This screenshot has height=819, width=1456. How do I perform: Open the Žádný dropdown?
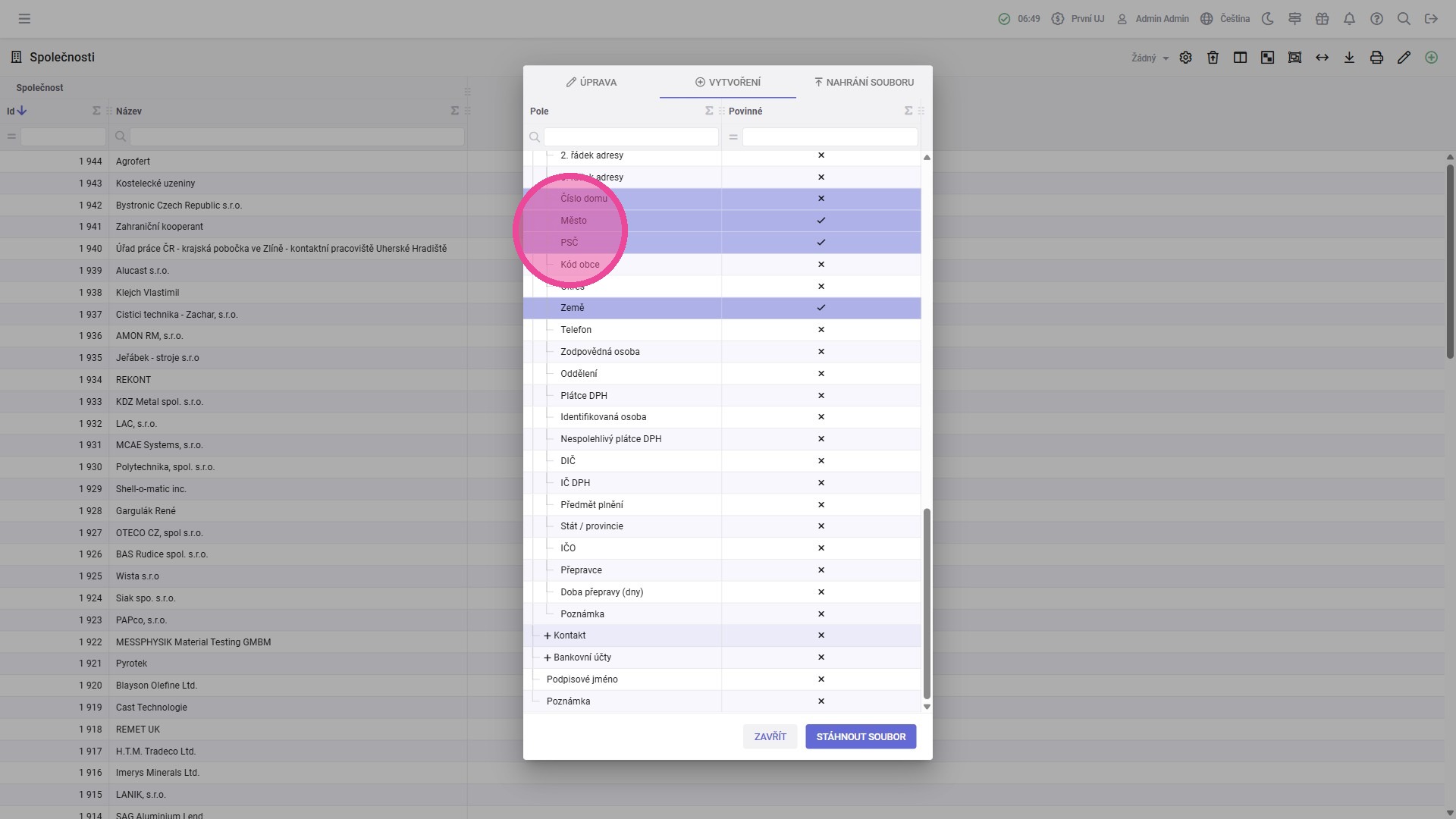point(1150,58)
